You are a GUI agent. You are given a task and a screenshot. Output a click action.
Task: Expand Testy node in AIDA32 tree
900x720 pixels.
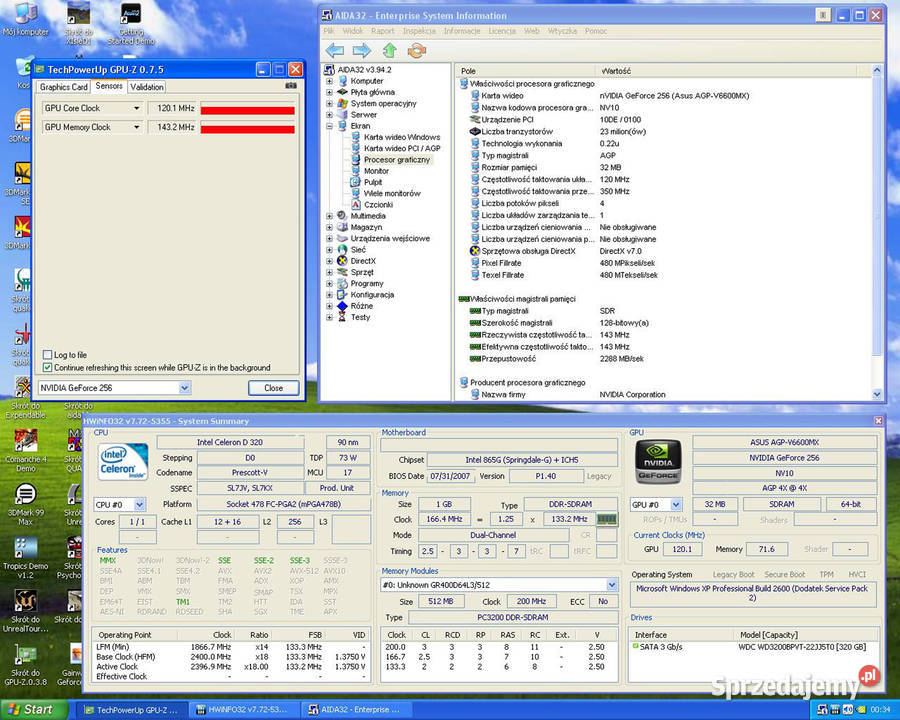click(x=329, y=317)
